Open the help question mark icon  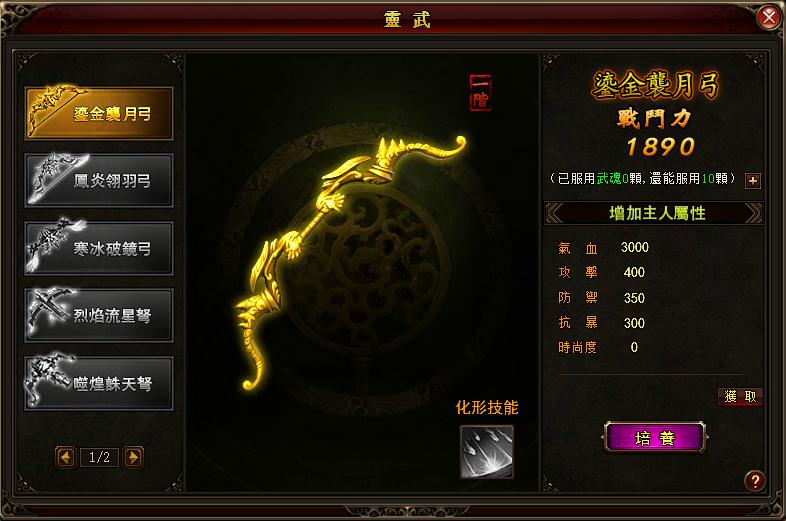(754, 480)
